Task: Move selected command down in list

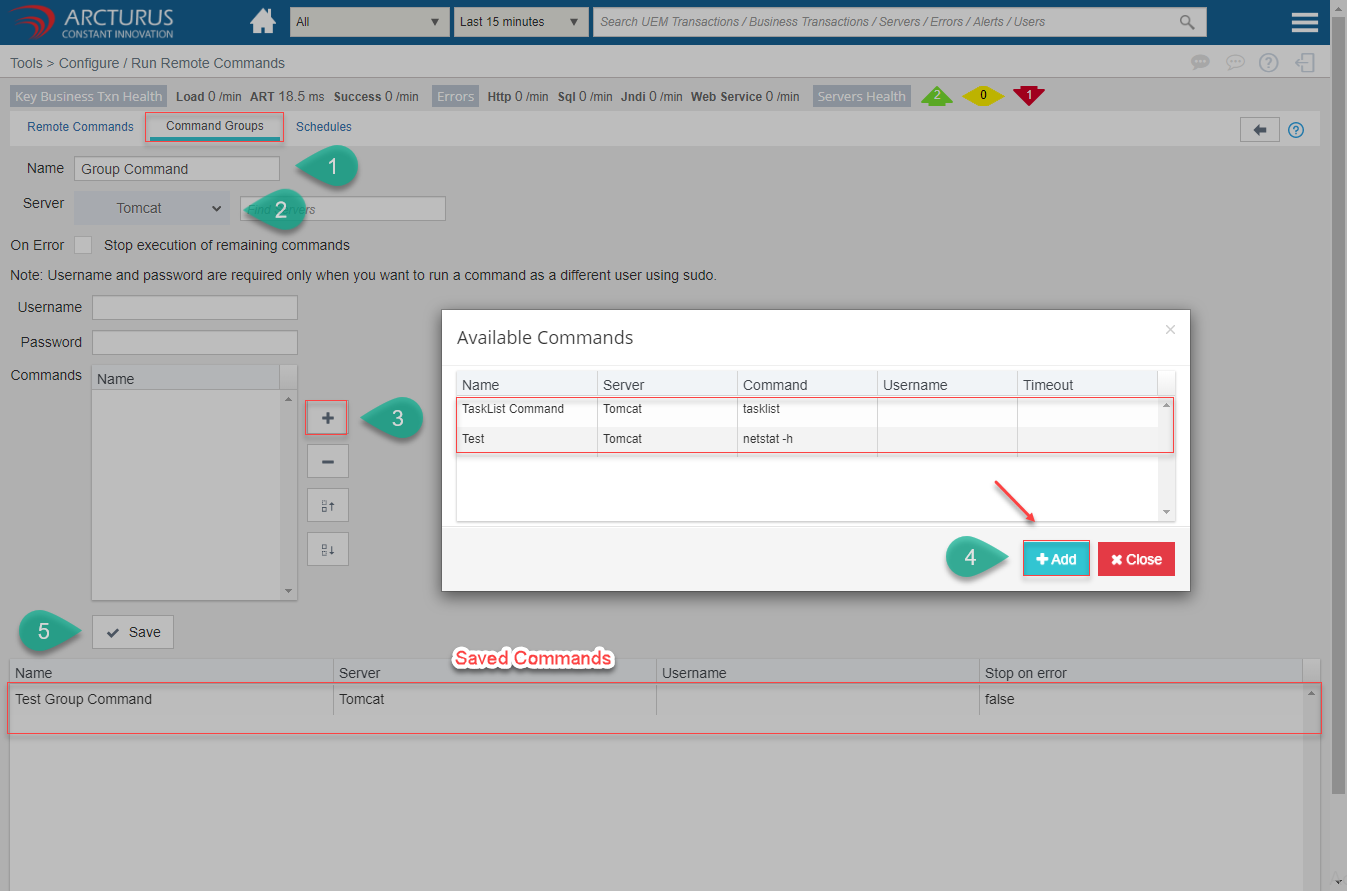Action: click(327, 549)
